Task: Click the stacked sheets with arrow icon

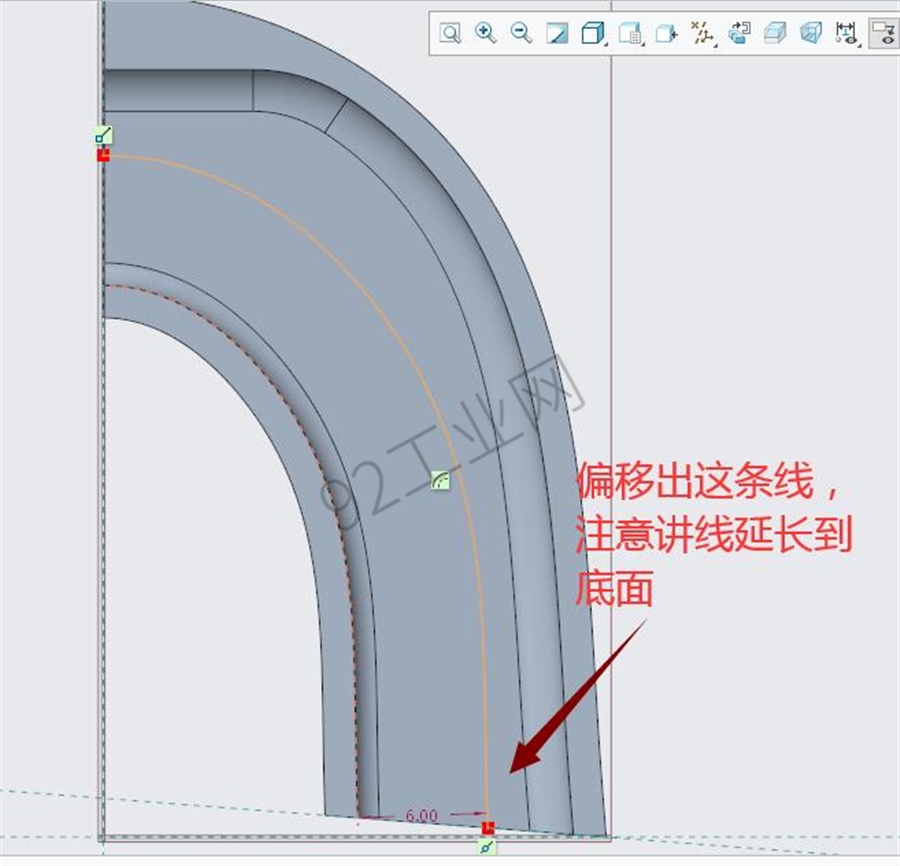Action: tap(739, 33)
